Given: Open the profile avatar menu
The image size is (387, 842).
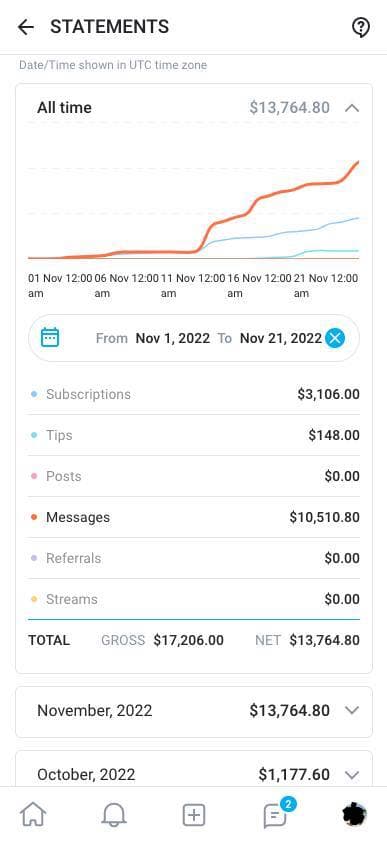Looking at the screenshot, I should pyautogui.click(x=355, y=815).
